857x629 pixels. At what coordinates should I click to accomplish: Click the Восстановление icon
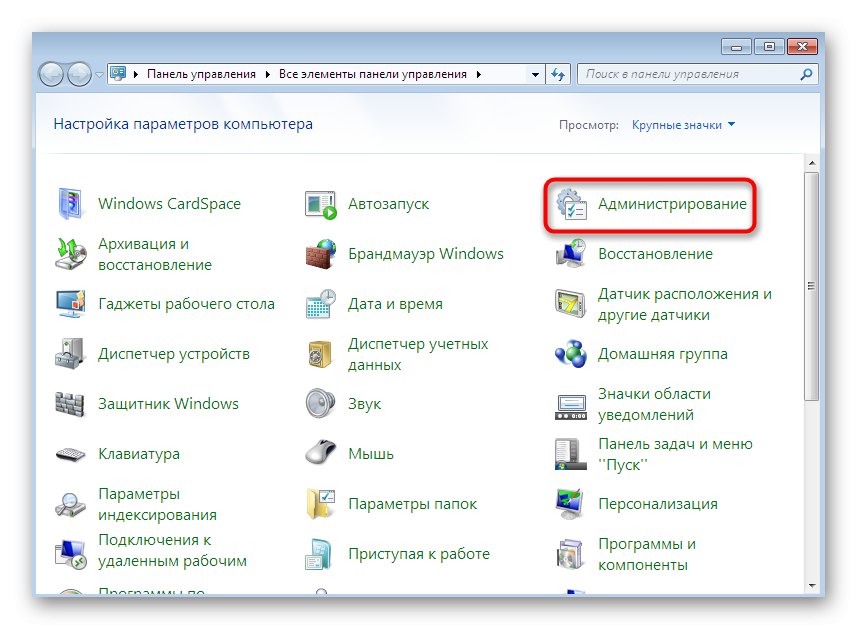(x=571, y=254)
